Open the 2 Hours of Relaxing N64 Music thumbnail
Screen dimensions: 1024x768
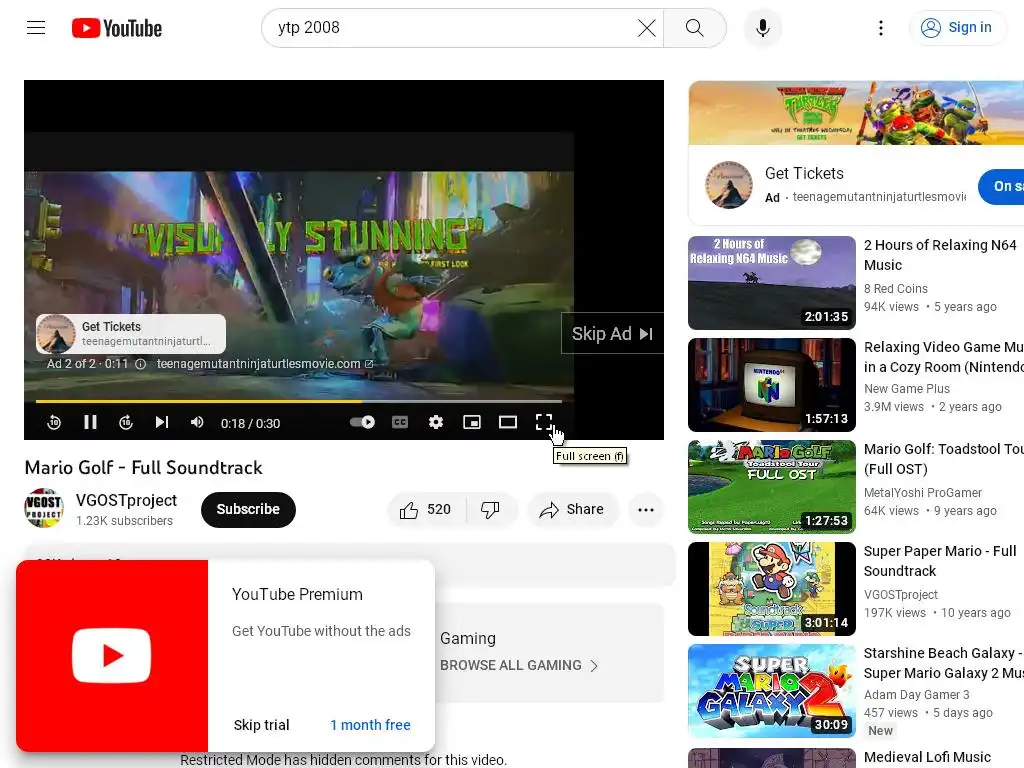pos(771,282)
